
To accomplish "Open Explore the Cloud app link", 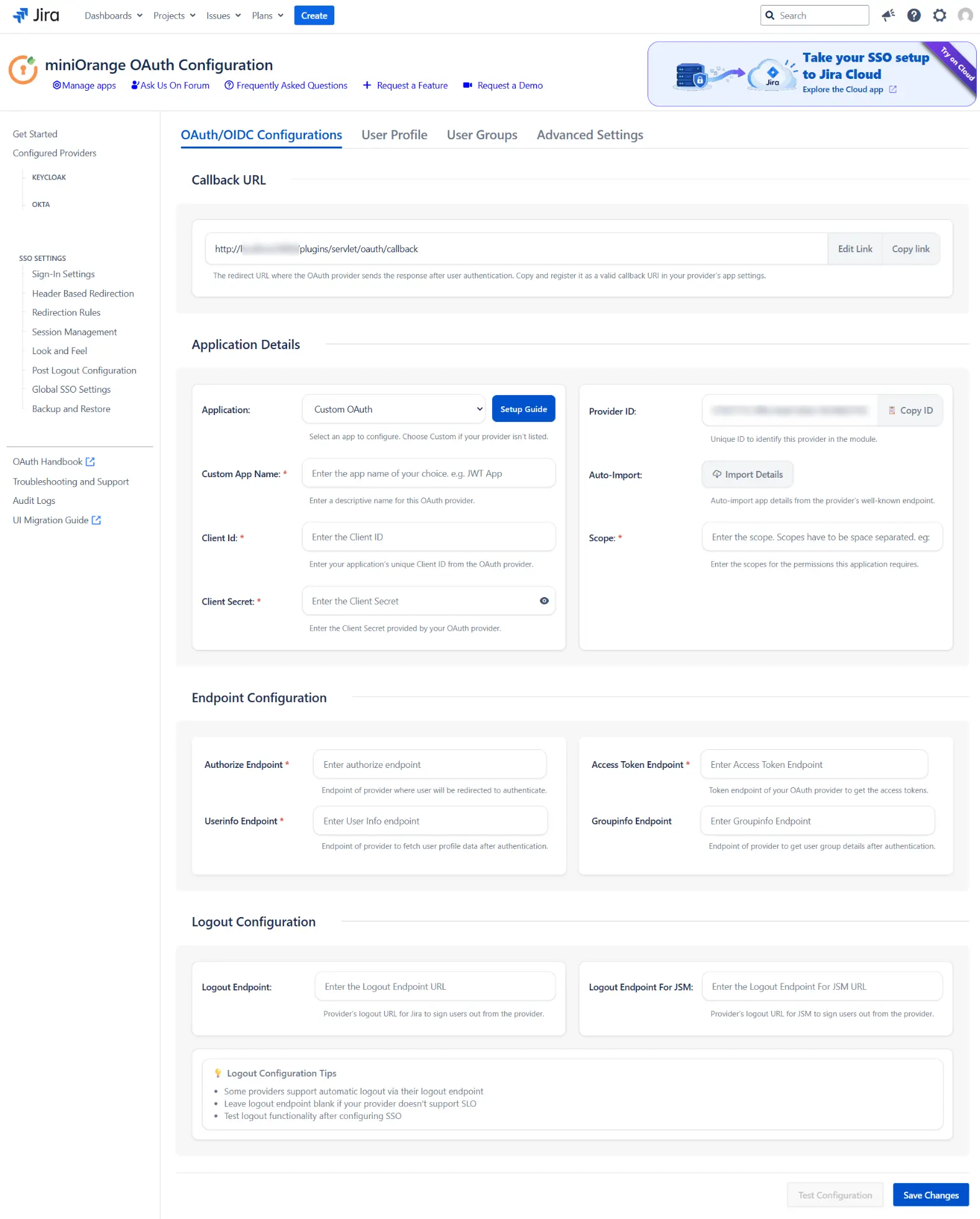I will pos(849,89).
